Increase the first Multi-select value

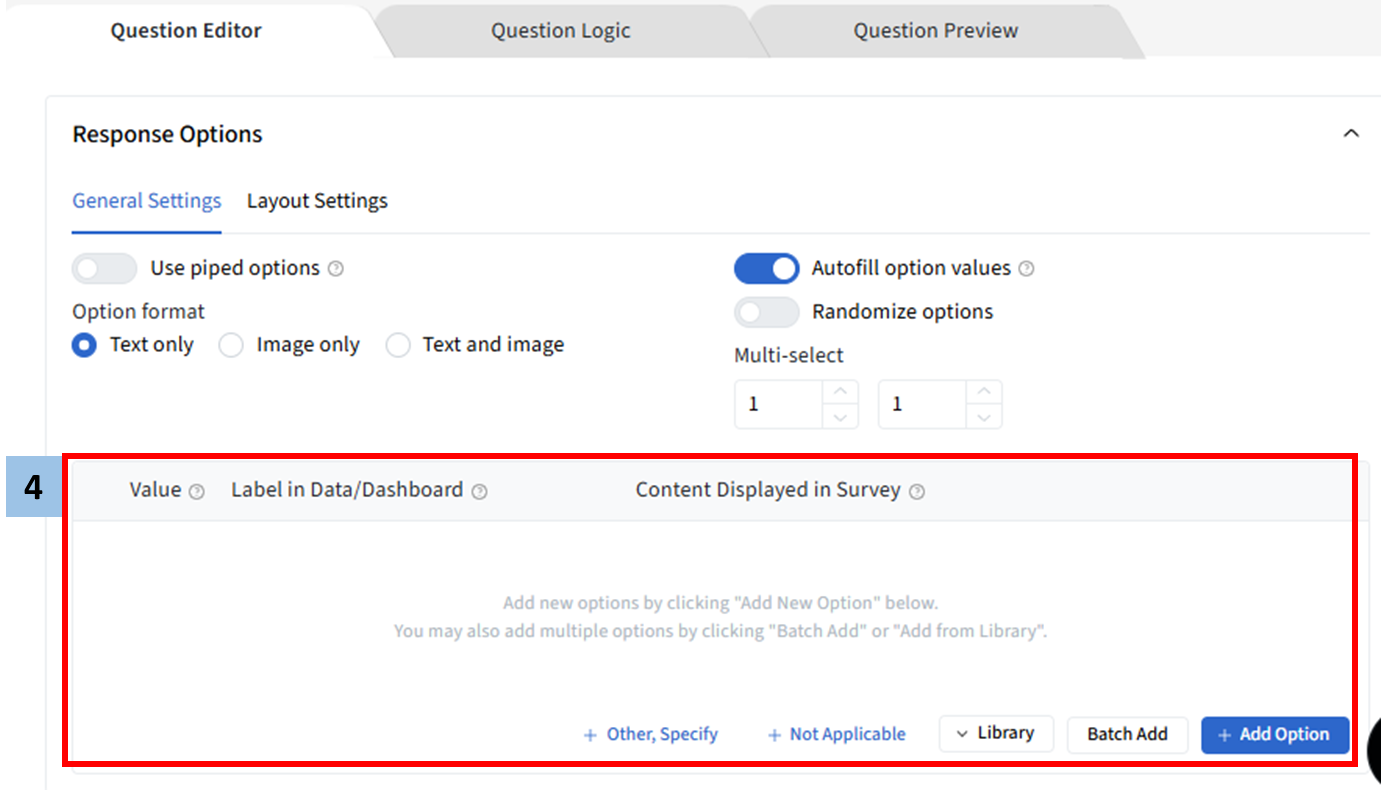(840, 392)
